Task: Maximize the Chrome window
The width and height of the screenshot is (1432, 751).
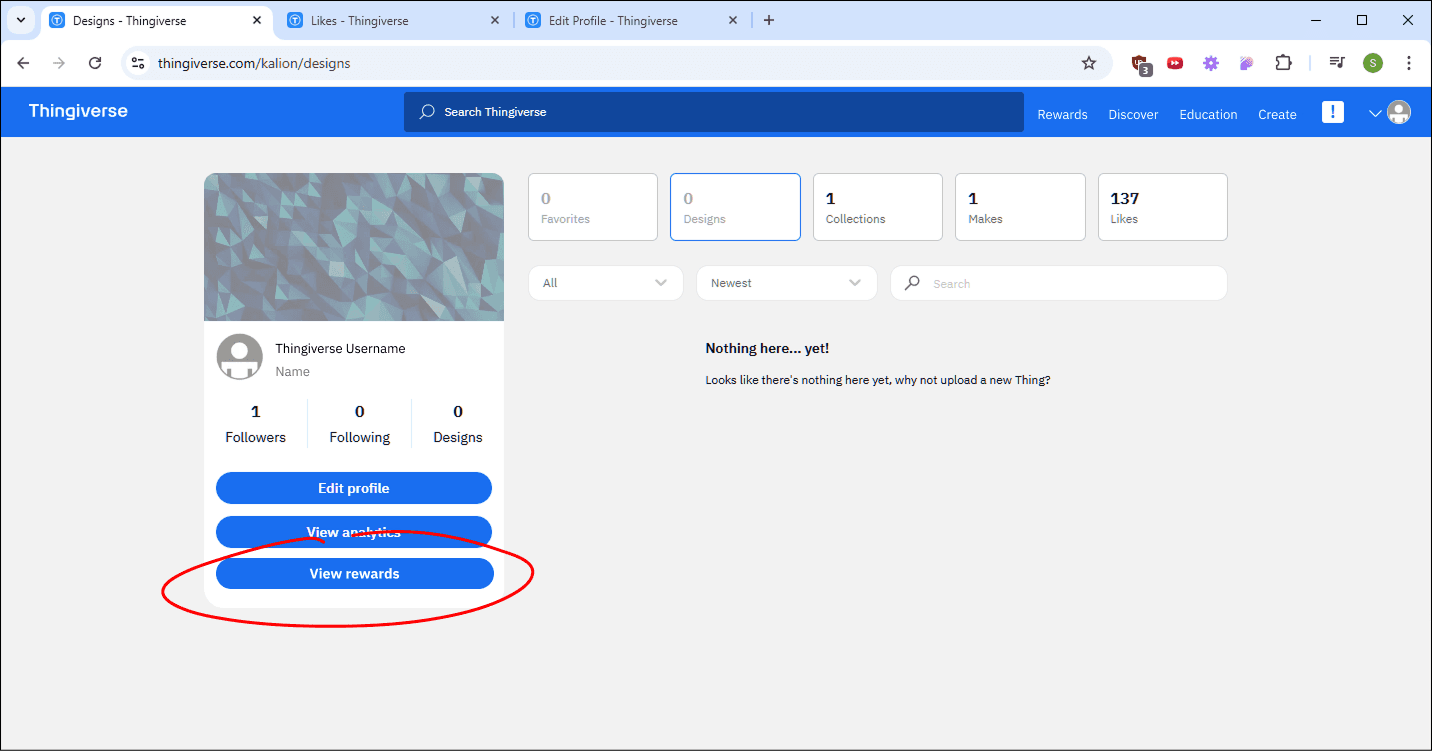Action: (1362, 20)
